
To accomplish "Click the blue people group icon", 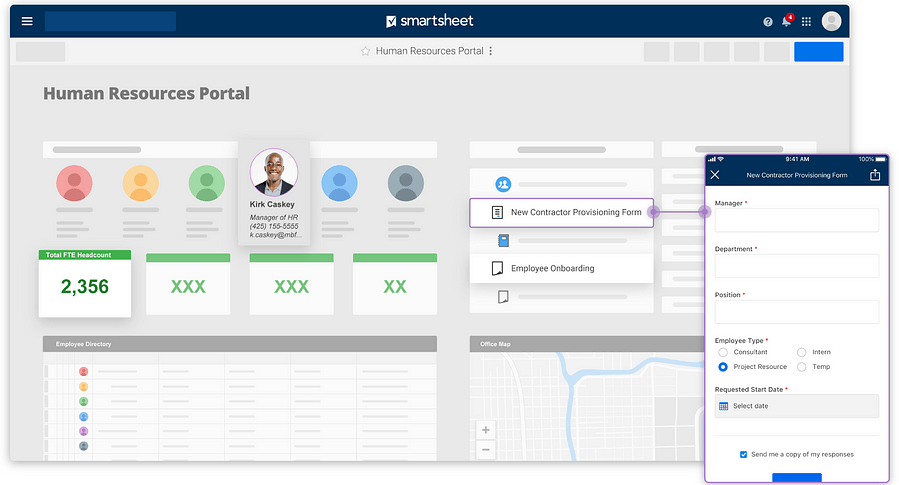I will [x=503, y=184].
